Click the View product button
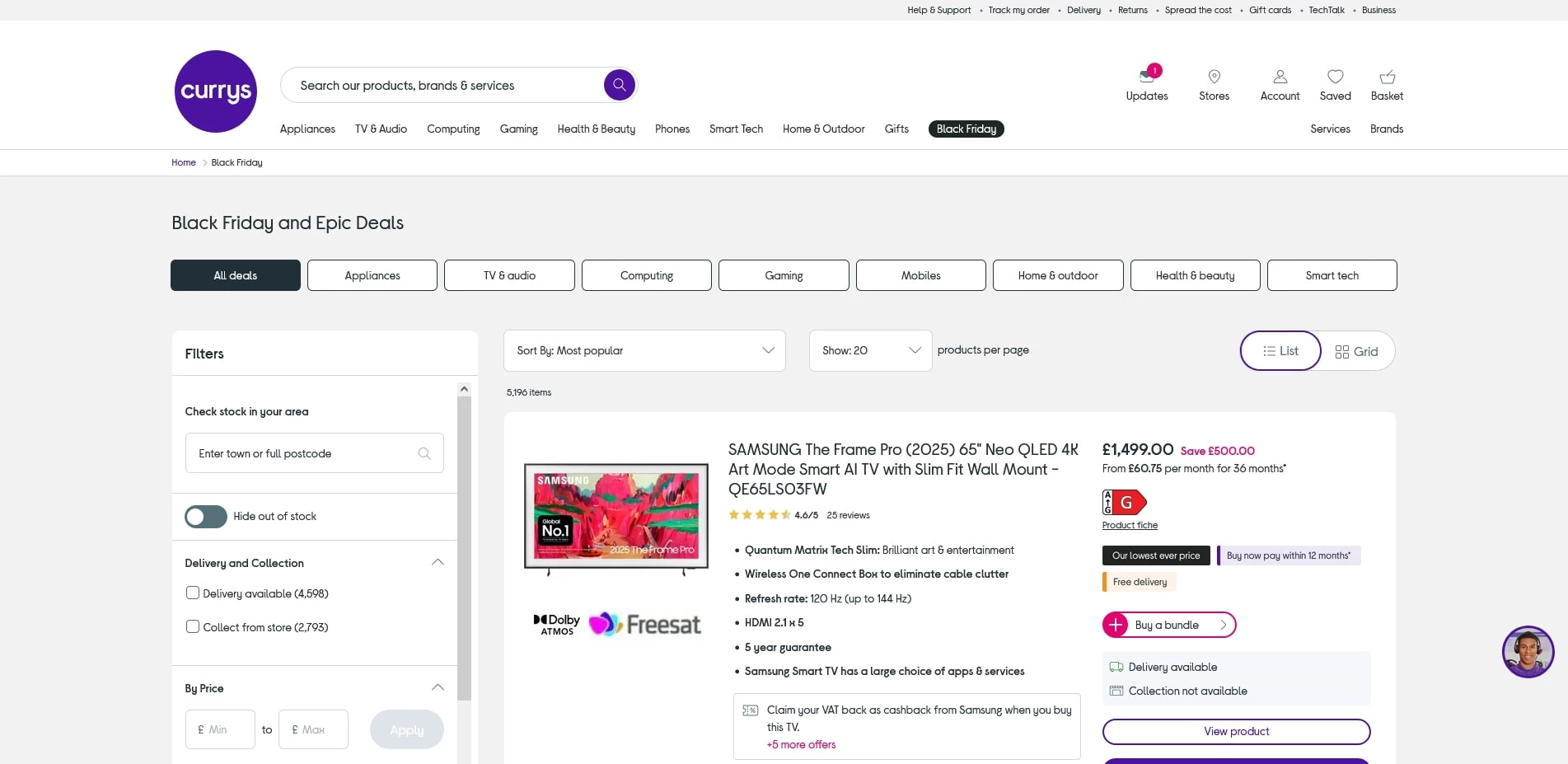The height and width of the screenshot is (764, 1568). [x=1236, y=731]
